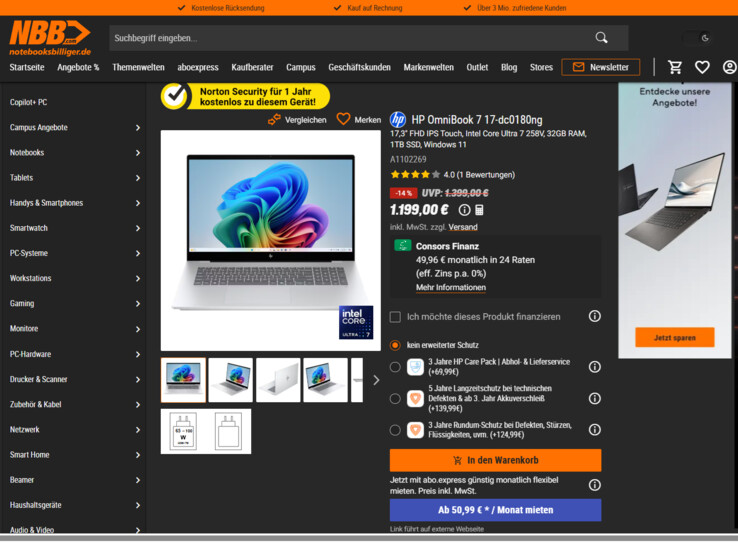
Task: Click the HP brand logo
Action: tap(398, 120)
